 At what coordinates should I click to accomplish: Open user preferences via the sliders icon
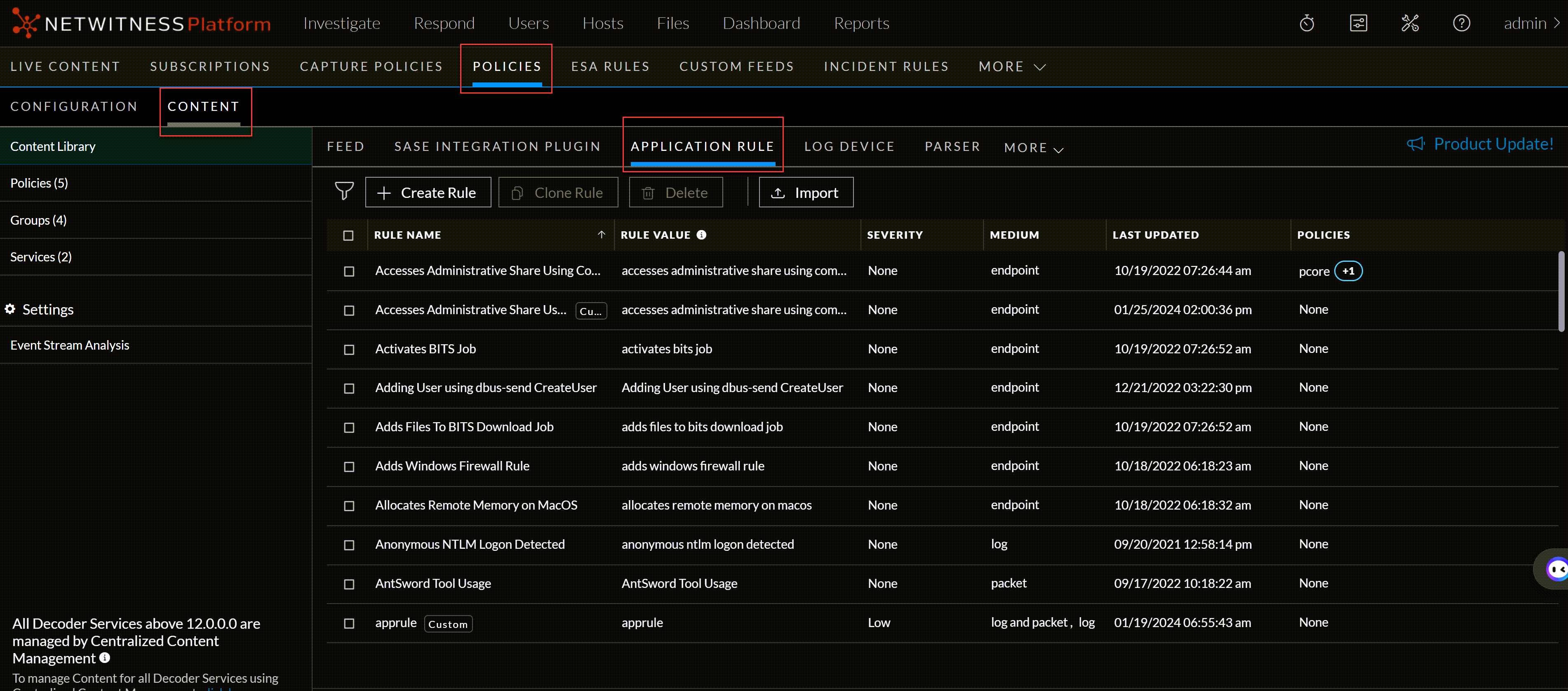[x=1358, y=23]
